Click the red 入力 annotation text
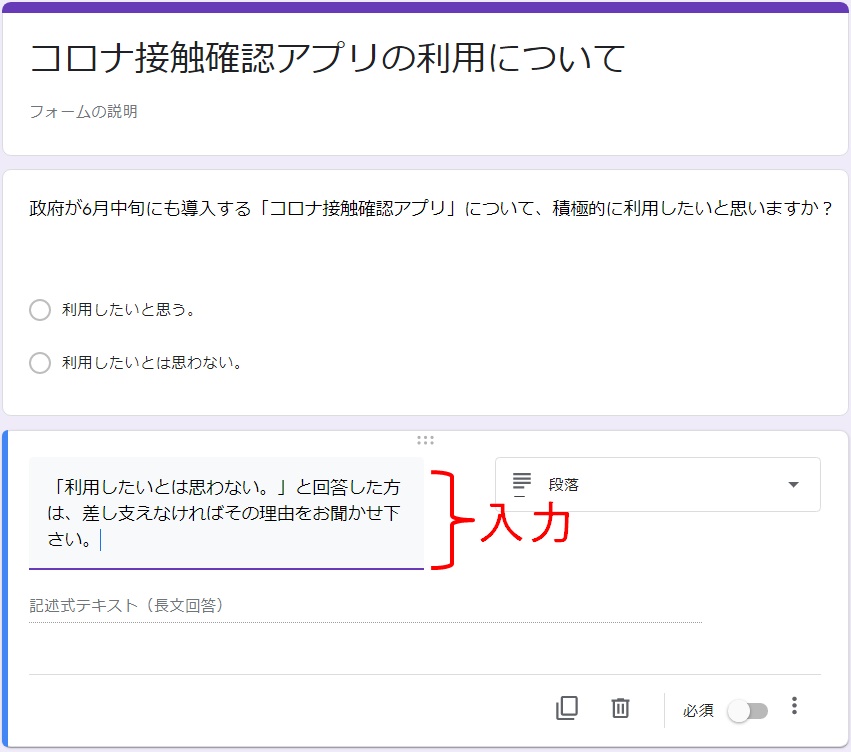The width and height of the screenshot is (851, 752). pos(524,524)
